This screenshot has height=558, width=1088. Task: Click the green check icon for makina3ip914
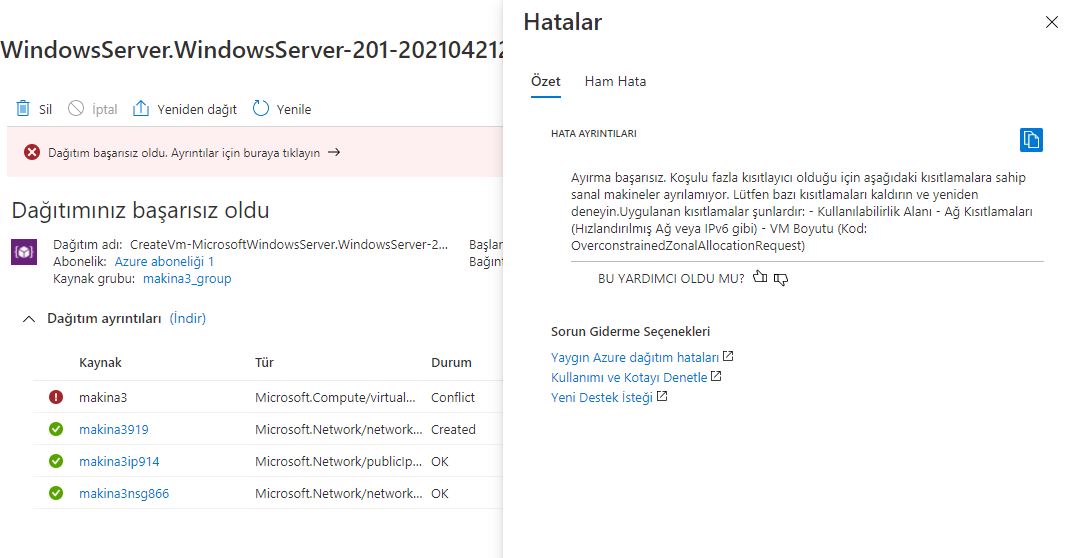click(x=56, y=461)
